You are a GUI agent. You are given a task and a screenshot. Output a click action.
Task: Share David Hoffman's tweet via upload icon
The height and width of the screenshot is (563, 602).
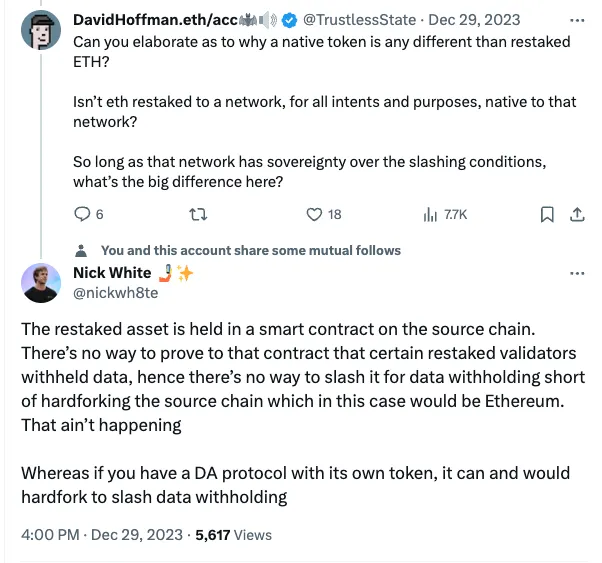pos(577,214)
